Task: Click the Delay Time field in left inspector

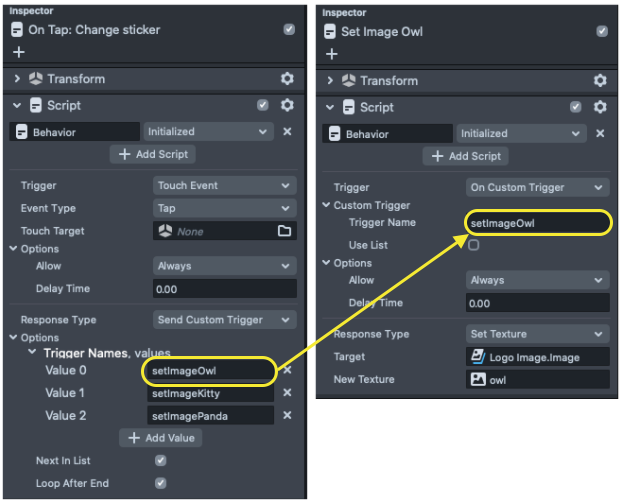Action: [x=225, y=288]
